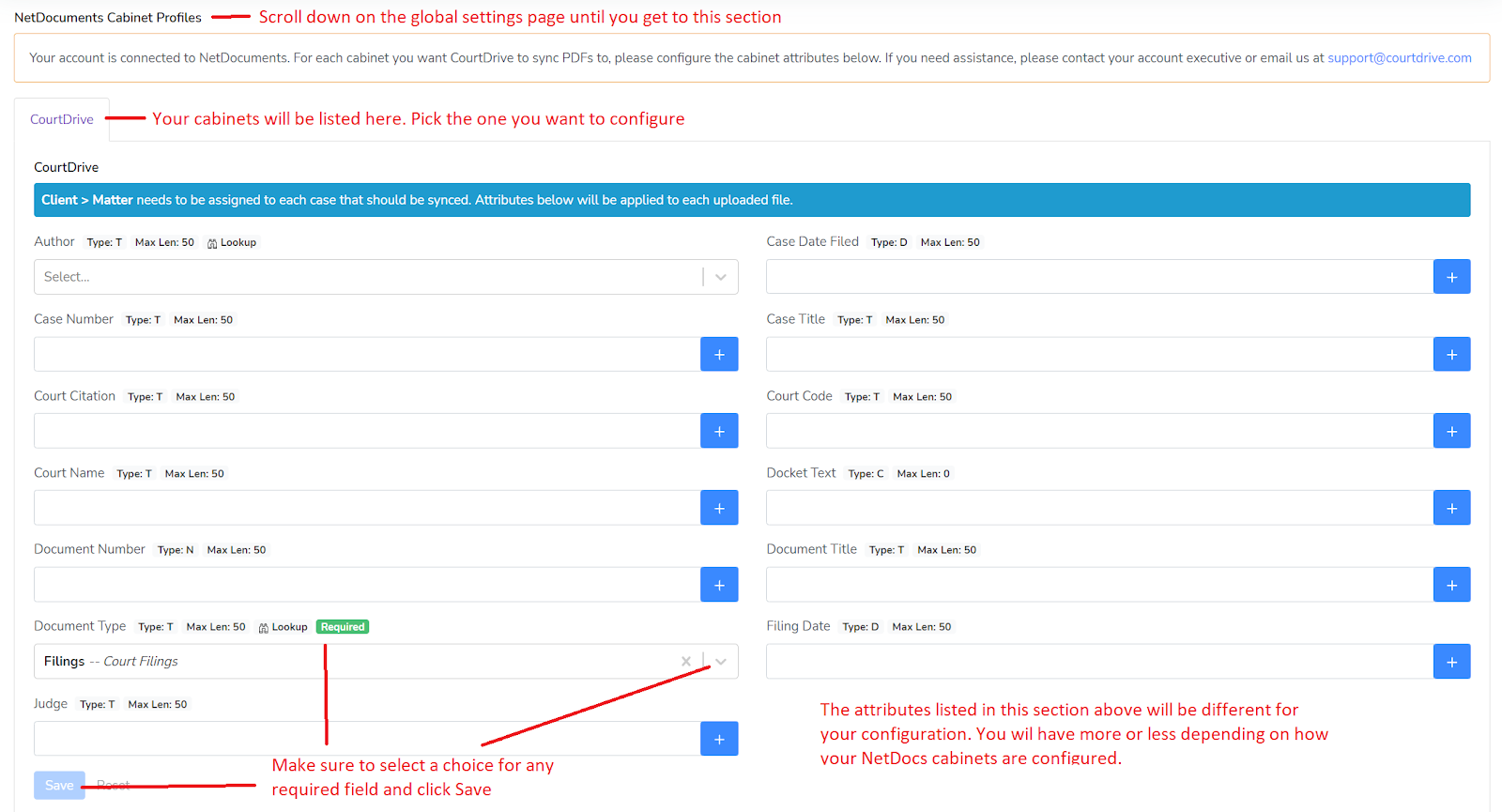Click the plus button for Case Title

(x=1451, y=354)
